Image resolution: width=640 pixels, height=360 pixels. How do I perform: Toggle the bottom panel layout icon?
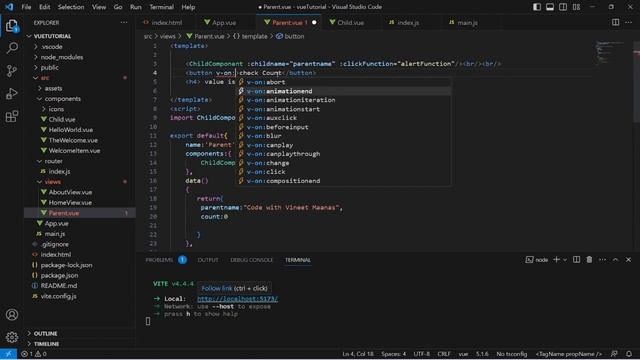(x=550, y=7)
